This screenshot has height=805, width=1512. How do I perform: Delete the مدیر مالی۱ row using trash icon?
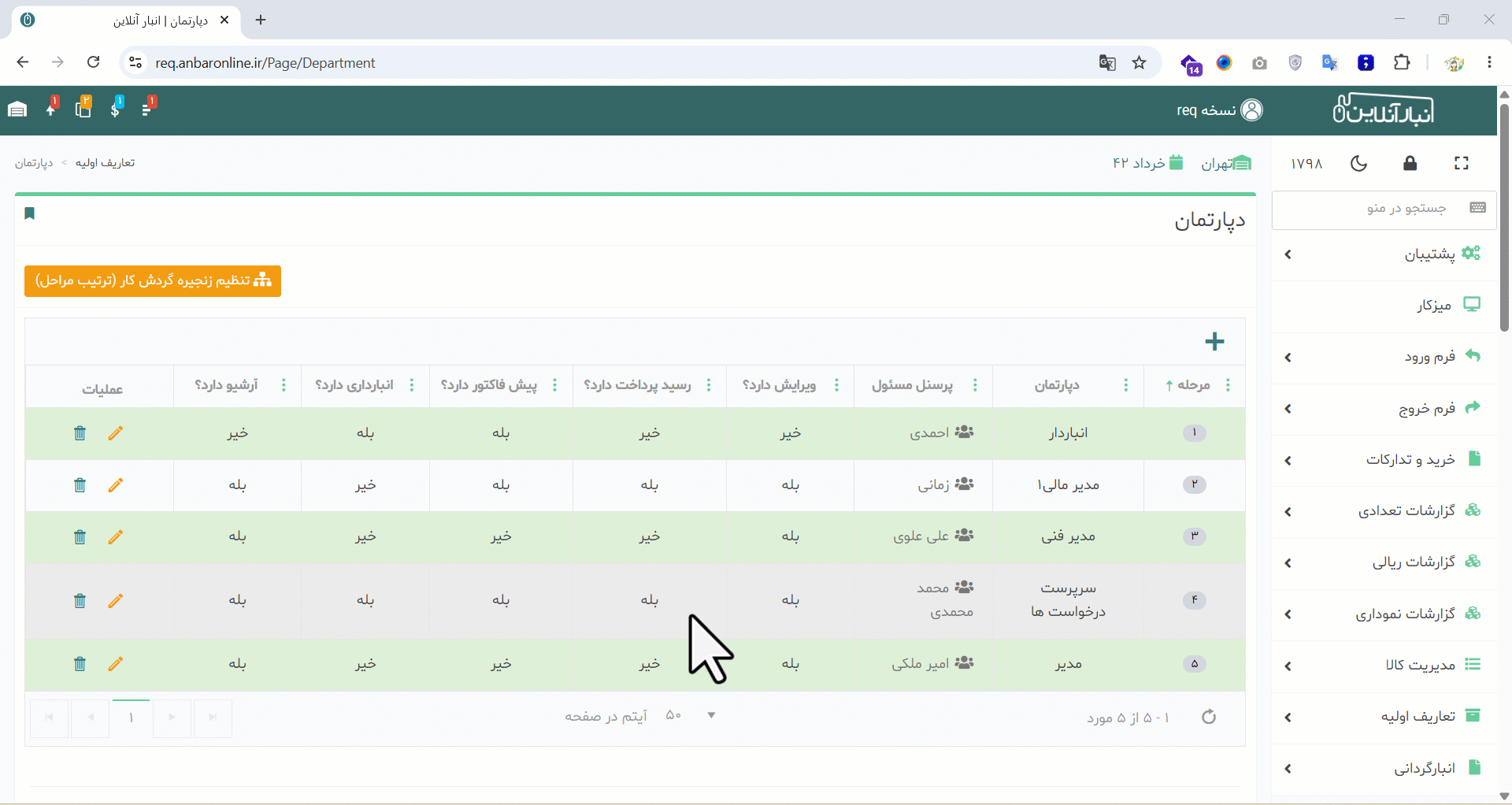(80, 485)
